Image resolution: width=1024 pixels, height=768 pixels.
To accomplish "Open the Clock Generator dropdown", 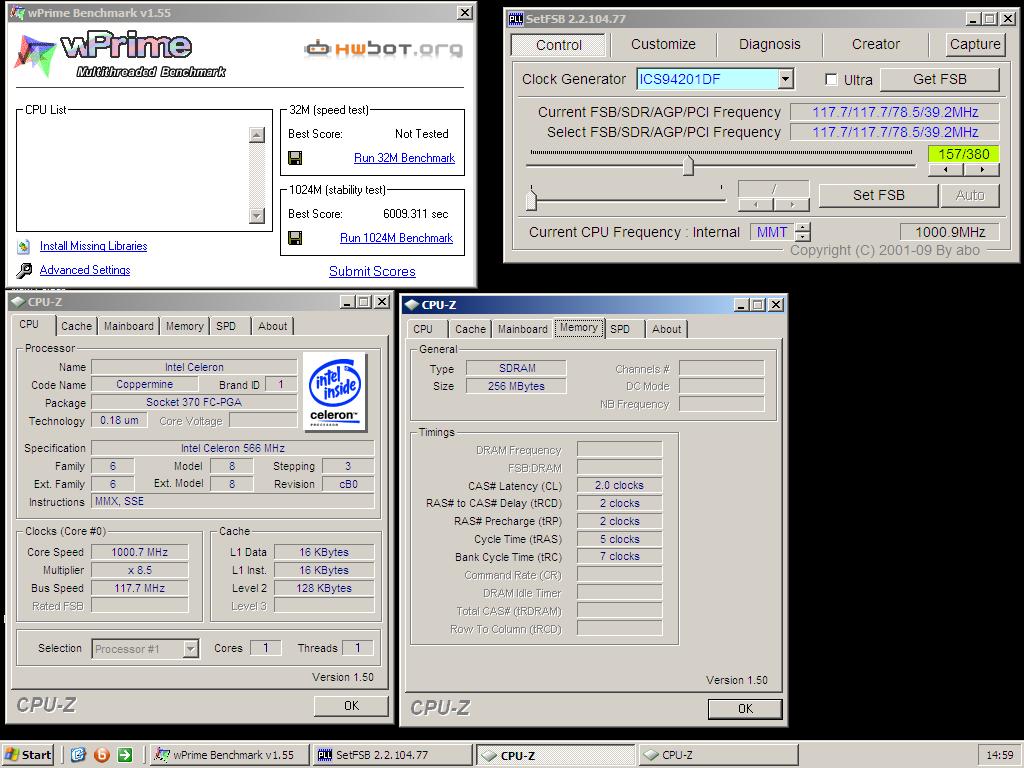I will (786, 79).
